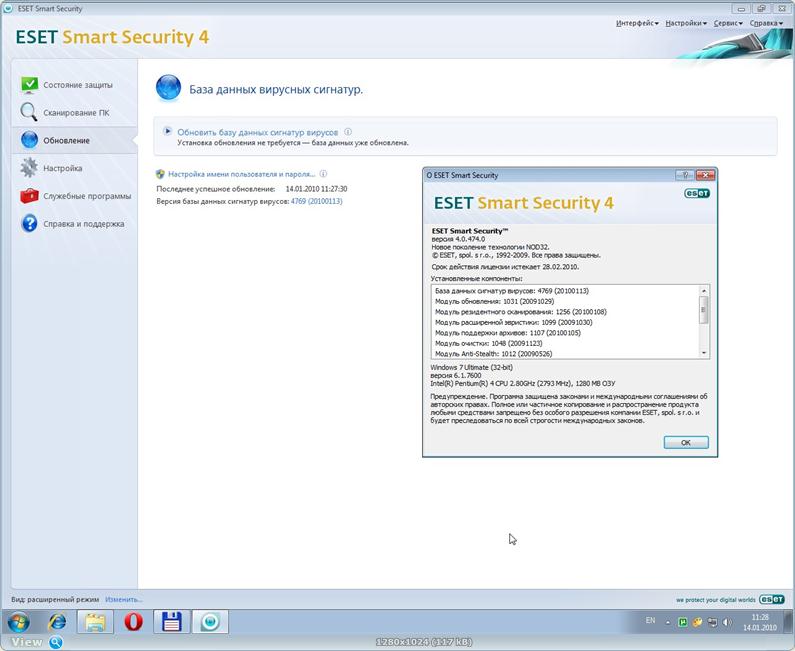Select Модуль резидентного сканирования row
The image size is (795, 651).
click(x=566, y=312)
